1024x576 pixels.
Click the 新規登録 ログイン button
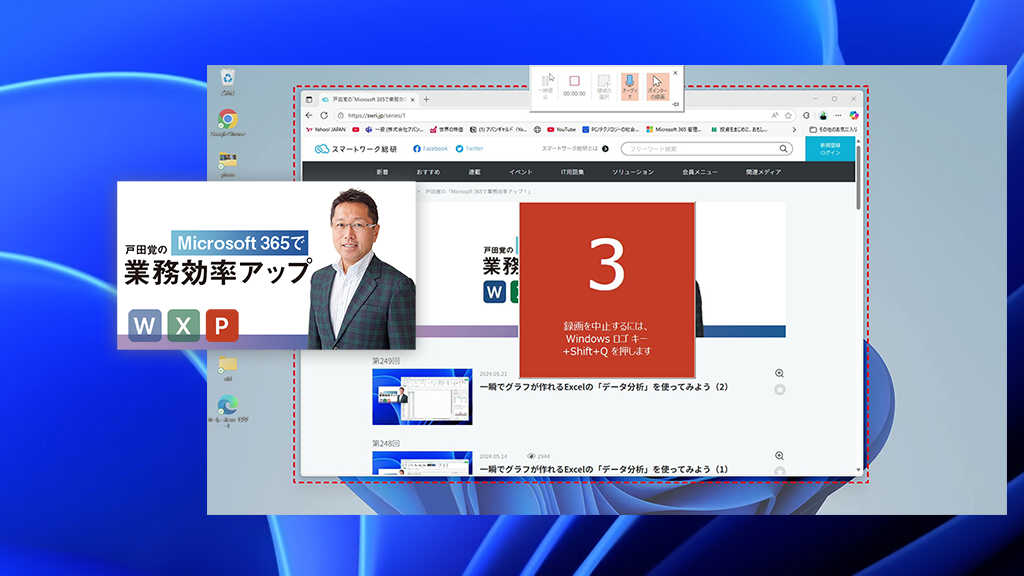coord(830,149)
